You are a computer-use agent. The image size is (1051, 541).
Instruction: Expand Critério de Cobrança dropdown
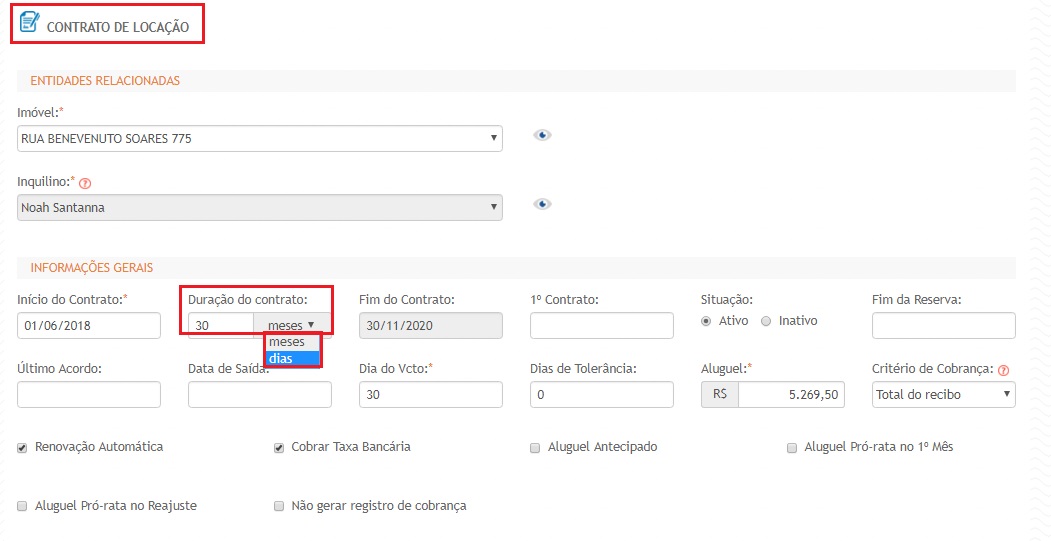(x=943, y=395)
